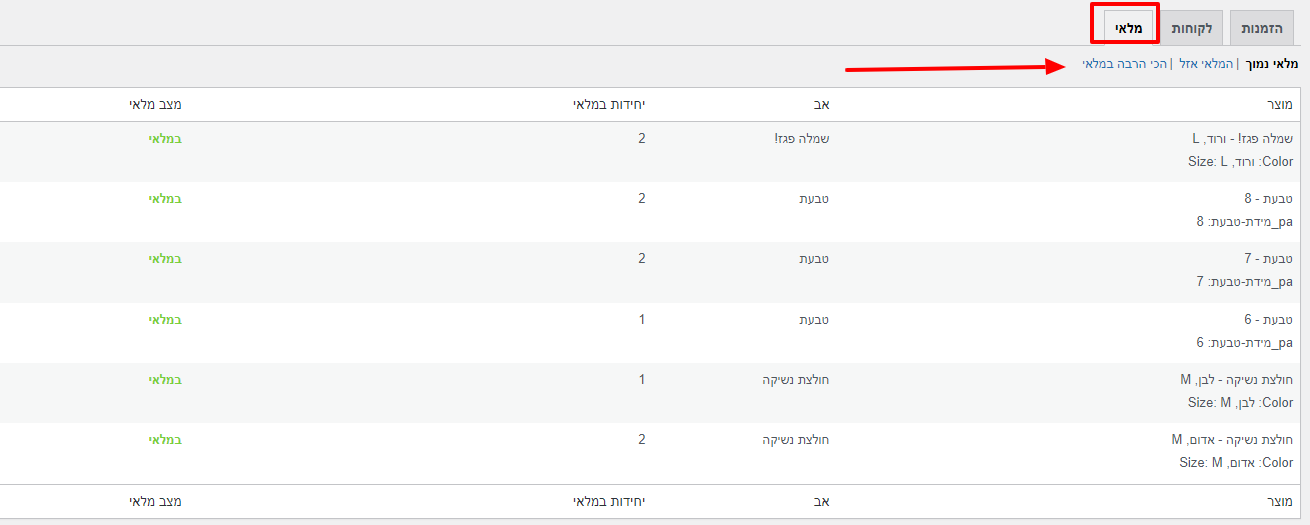Switch to the לקוחות (Customers) tab
This screenshot has height=525, width=1310.
pyautogui.click(x=1191, y=28)
